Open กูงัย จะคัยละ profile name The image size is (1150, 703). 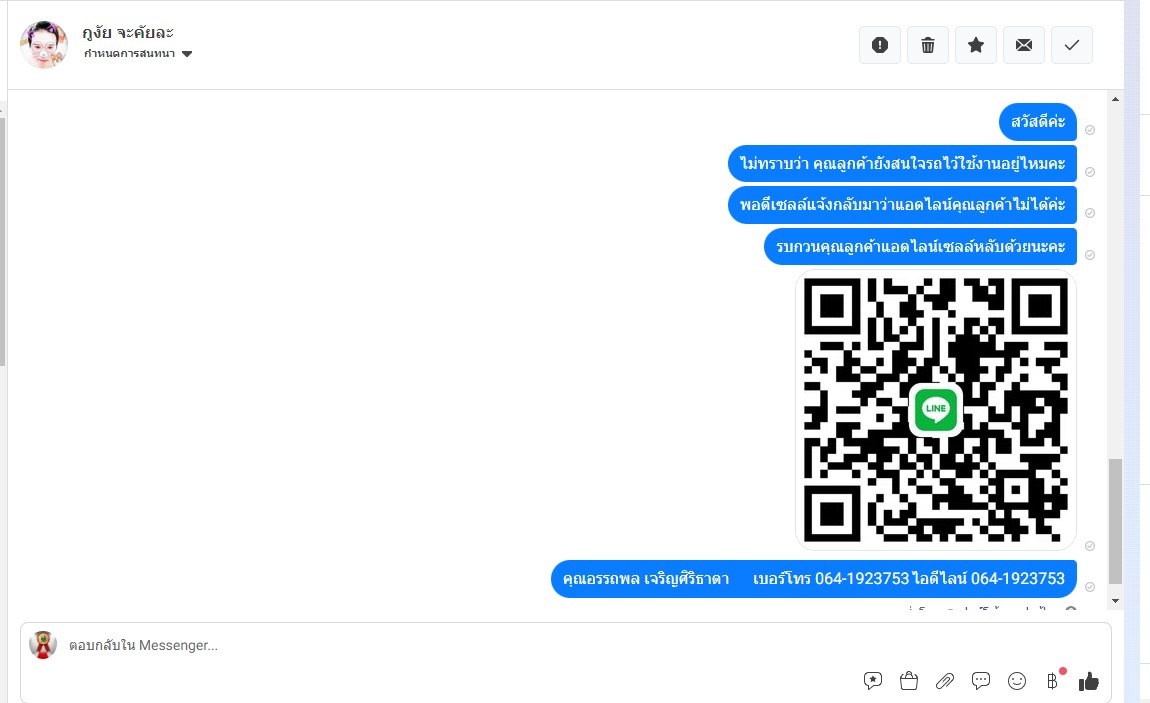pyautogui.click(x=128, y=32)
